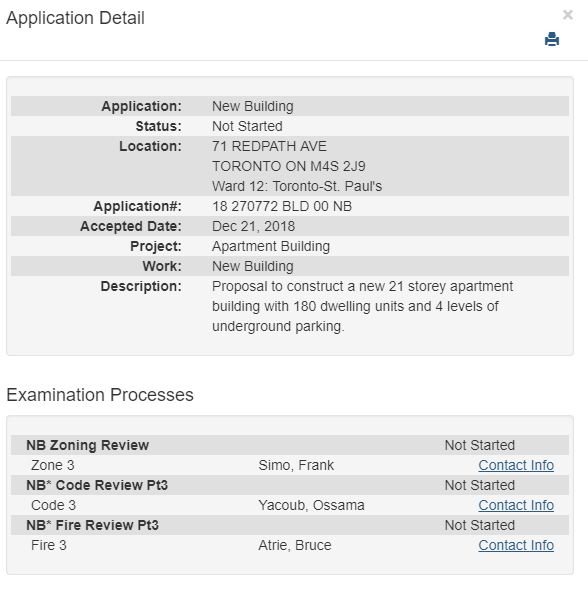Open Contact Info for Yacoub, Ossama
This screenshot has width=588, height=600.
coord(516,505)
